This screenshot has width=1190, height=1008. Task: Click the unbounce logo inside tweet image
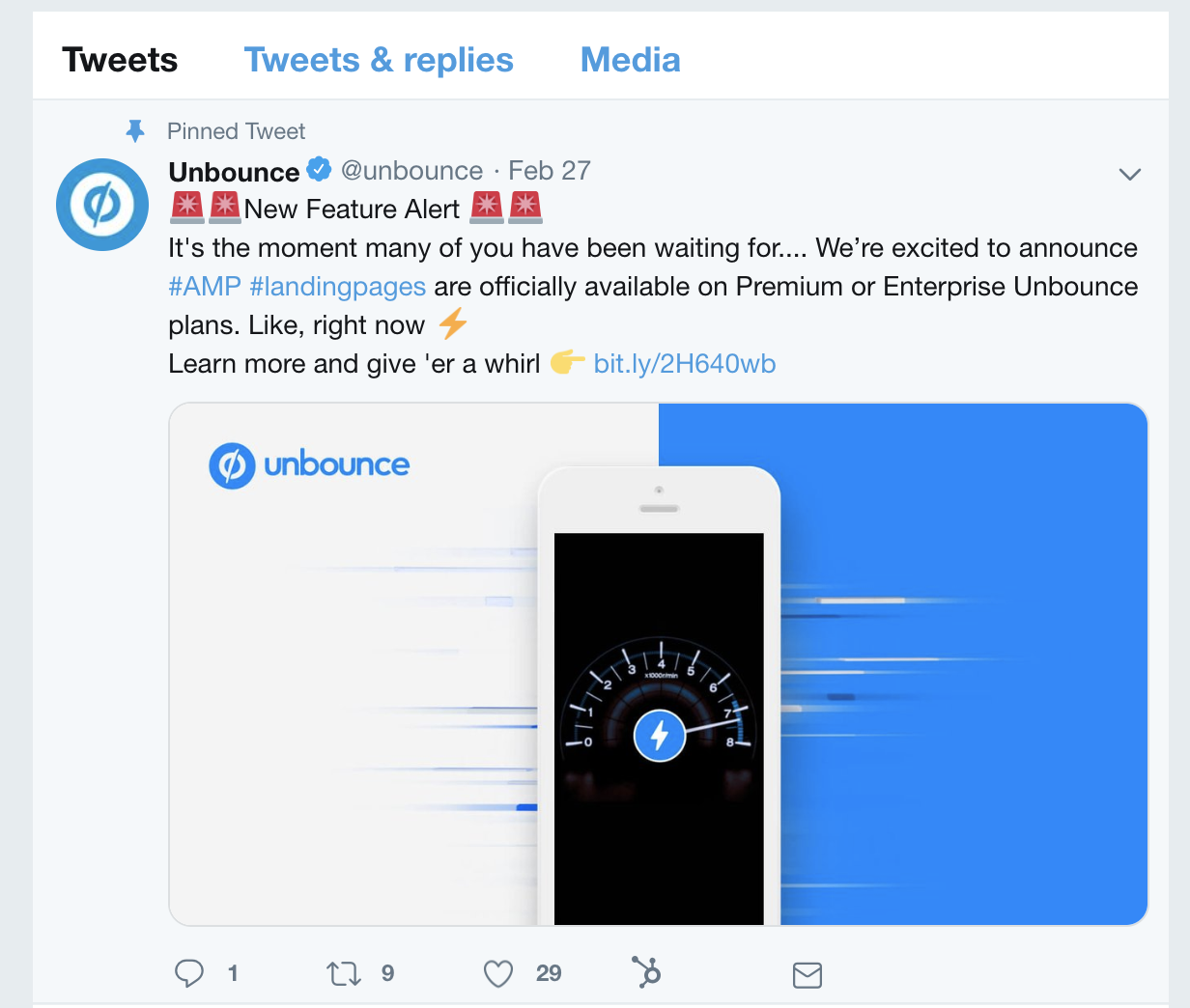coord(309,465)
